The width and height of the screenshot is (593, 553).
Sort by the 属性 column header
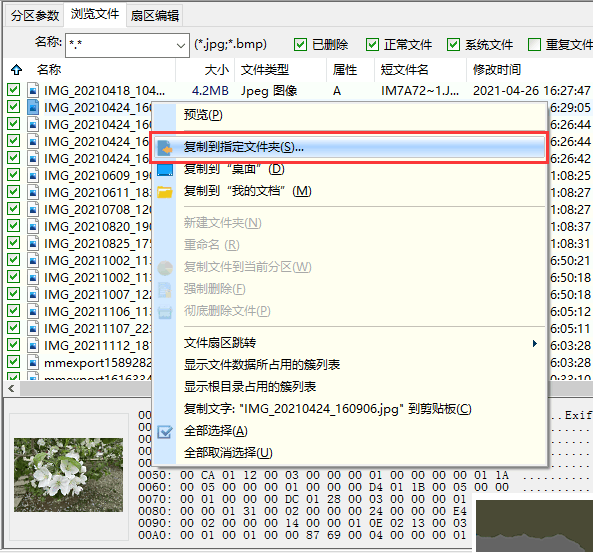(351, 70)
